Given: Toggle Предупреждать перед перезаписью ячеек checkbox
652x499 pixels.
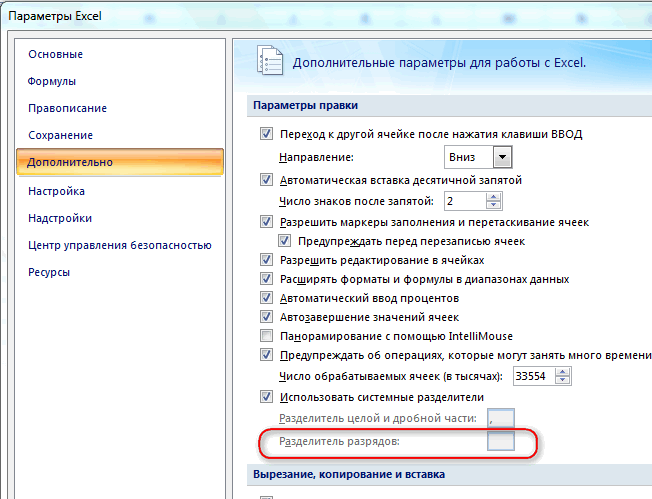Looking at the screenshot, I should (x=284, y=241).
